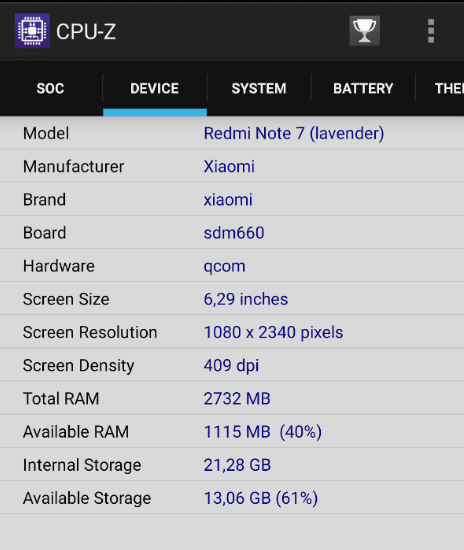This screenshot has width=464, height=550.
Task: Select the Model row Redmi Note 7
Action: [x=232, y=133]
